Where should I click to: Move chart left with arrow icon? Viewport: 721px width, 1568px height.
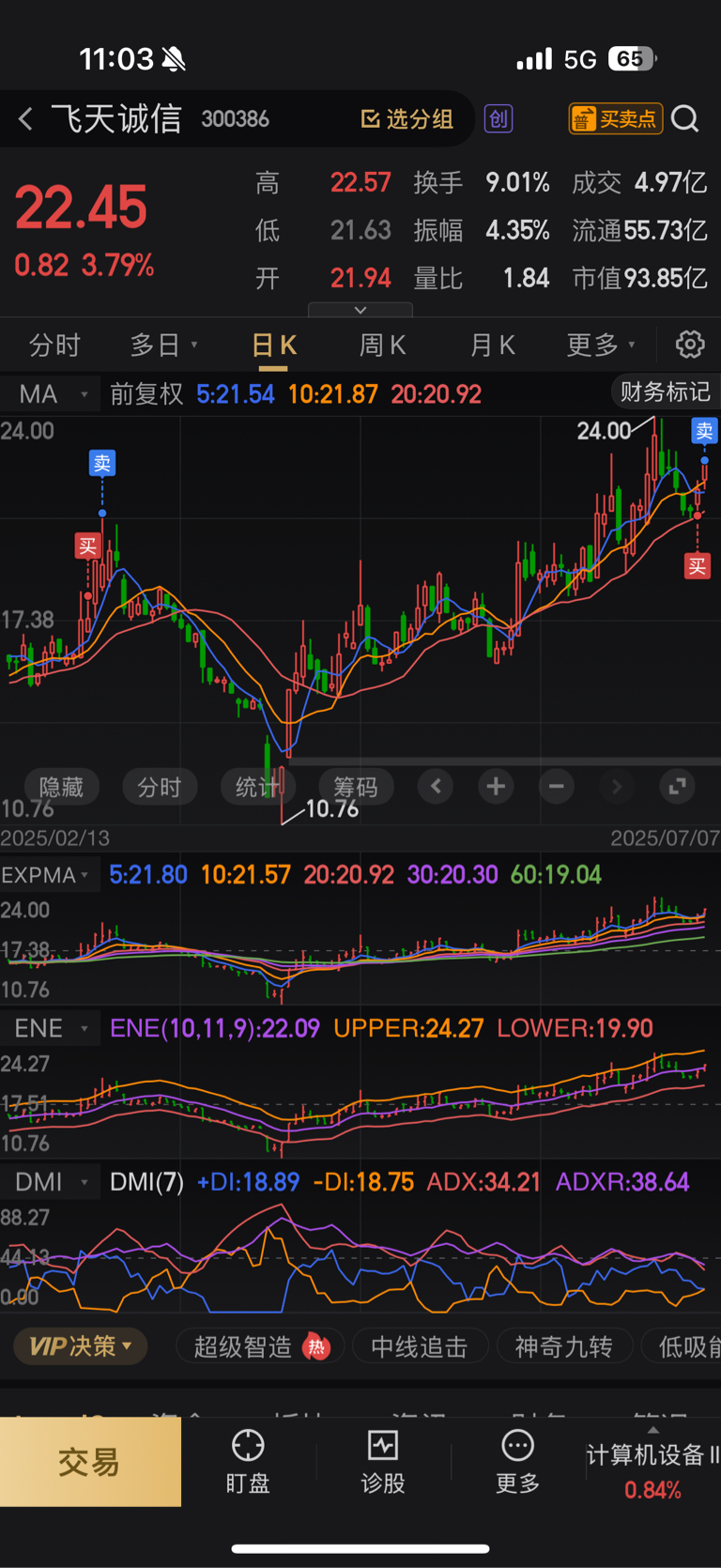pyautogui.click(x=436, y=787)
